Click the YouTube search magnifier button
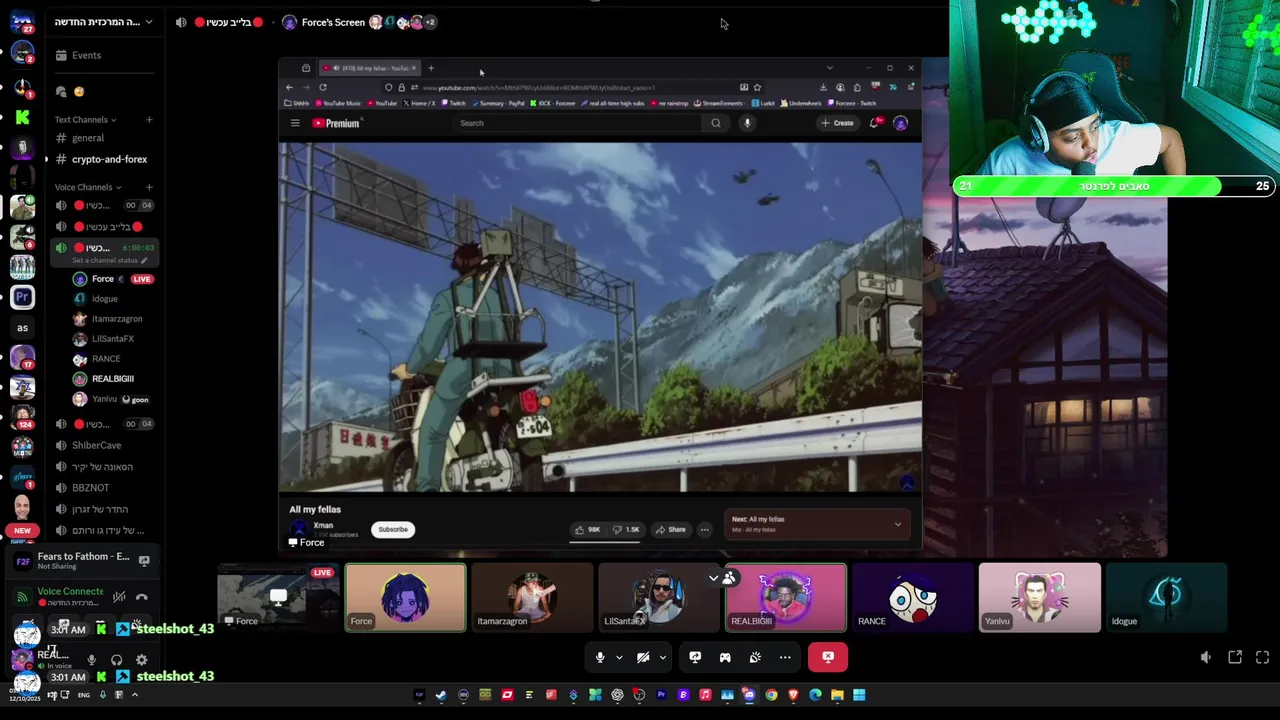This screenshot has width=1280, height=720. click(716, 123)
